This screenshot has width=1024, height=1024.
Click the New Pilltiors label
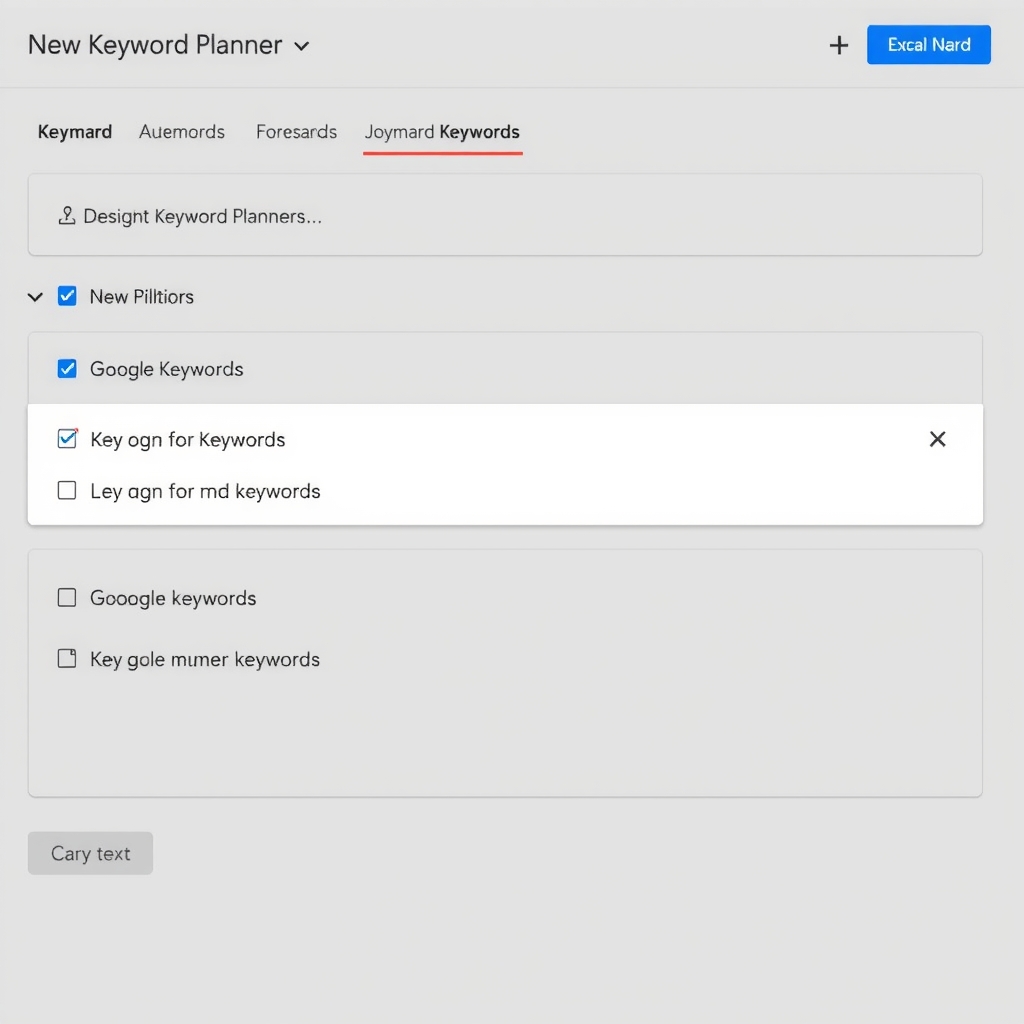coord(142,296)
